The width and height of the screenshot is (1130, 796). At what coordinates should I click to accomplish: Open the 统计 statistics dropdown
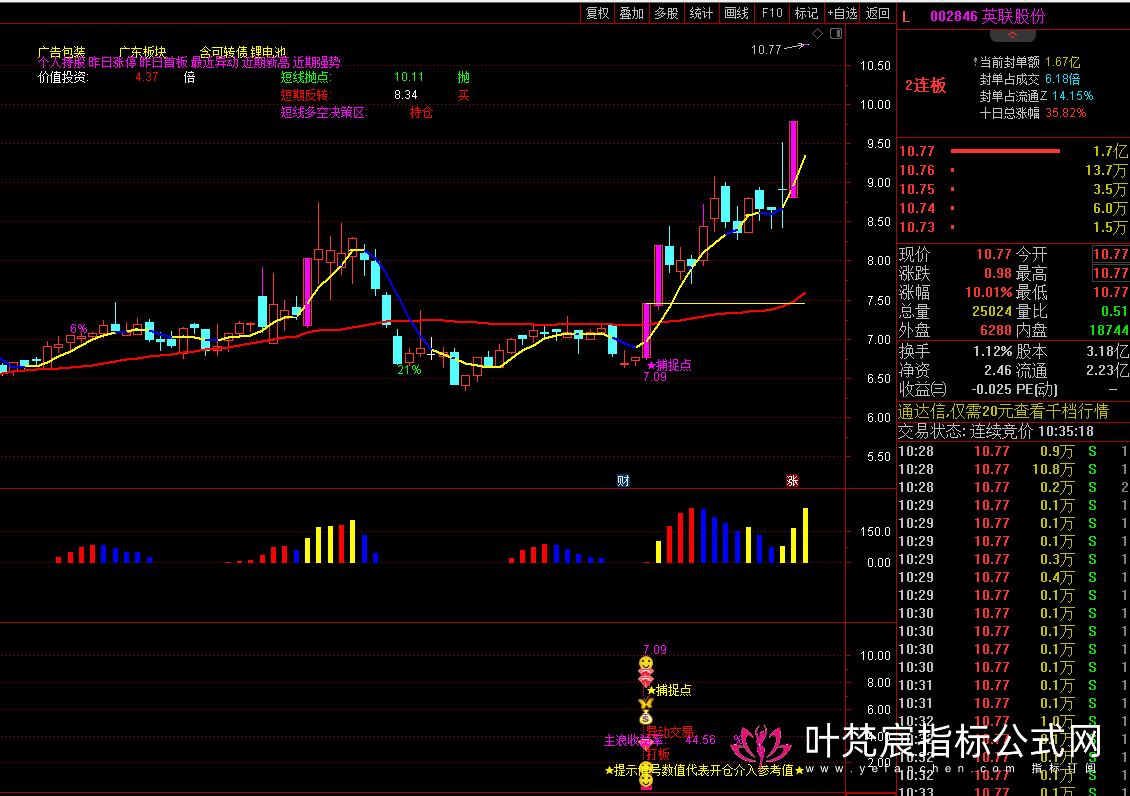coord(702,13)
